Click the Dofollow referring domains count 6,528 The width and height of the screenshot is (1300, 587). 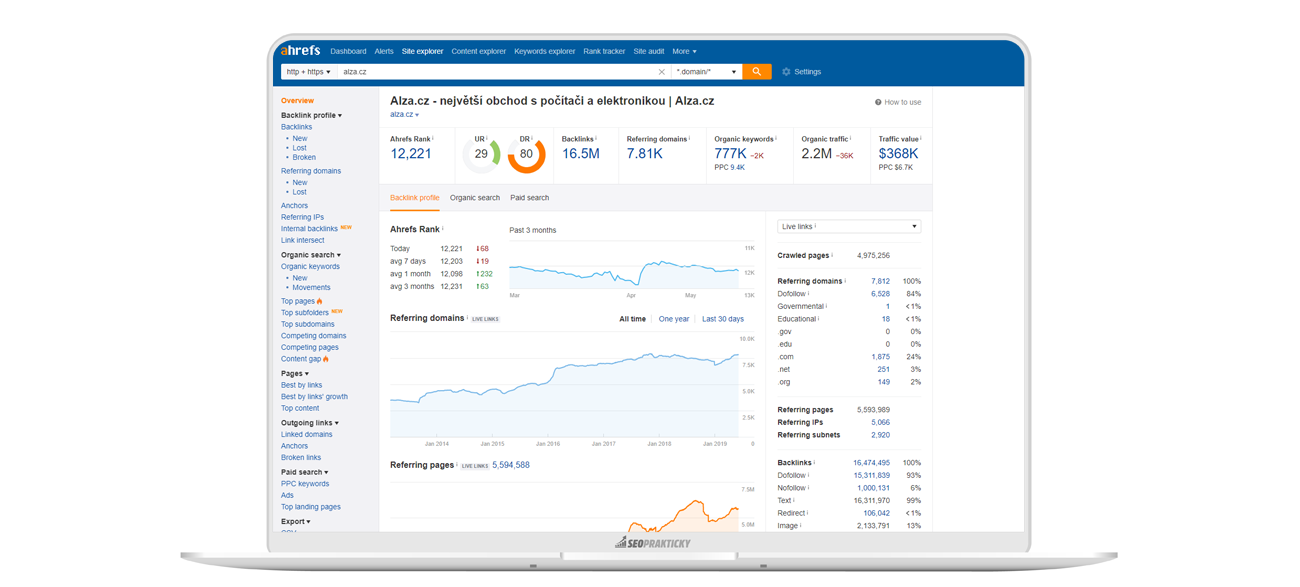click(880, 294)
